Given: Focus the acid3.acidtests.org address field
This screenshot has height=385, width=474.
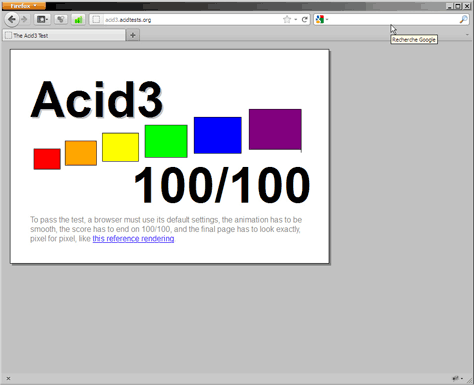Looking at the screenshot, I should [x=192, y=20].
